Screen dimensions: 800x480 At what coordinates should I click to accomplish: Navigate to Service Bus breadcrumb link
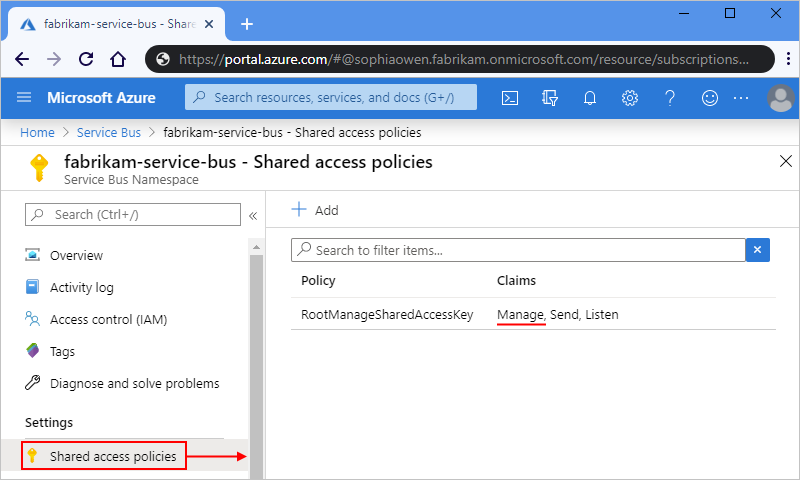[x=109, y=132]
